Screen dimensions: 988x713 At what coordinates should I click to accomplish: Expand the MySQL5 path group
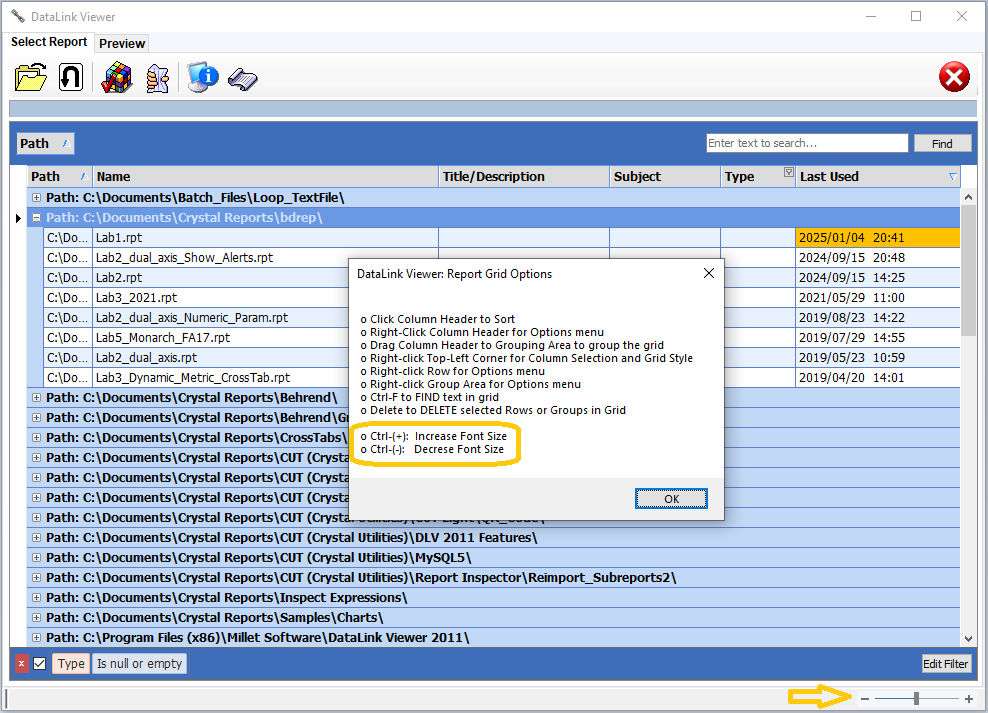pos(37,558)
